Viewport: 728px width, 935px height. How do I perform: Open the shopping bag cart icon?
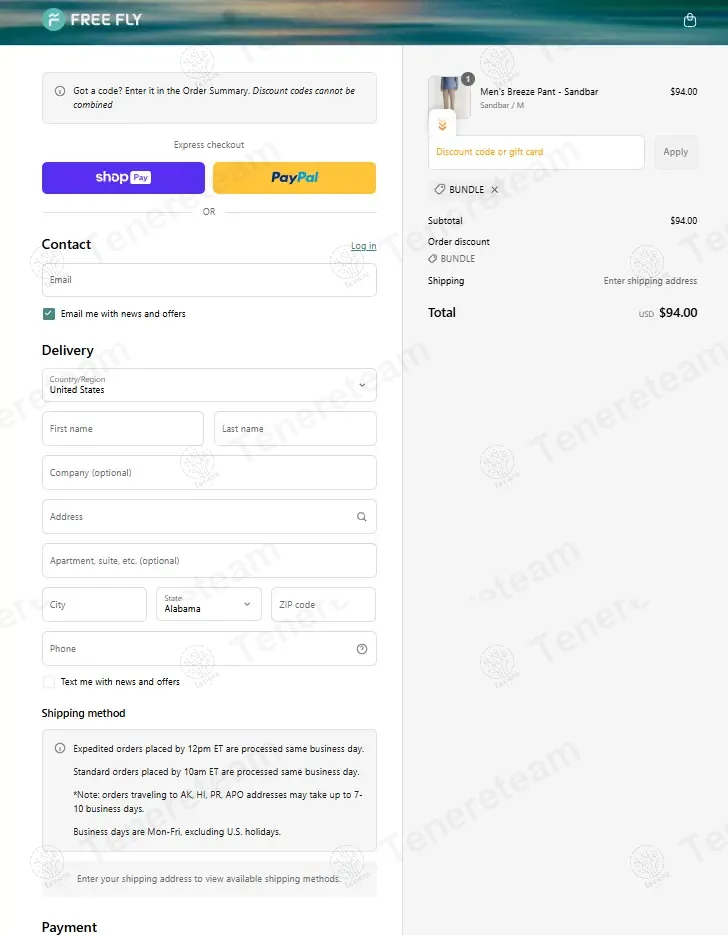tap(689, 20)
